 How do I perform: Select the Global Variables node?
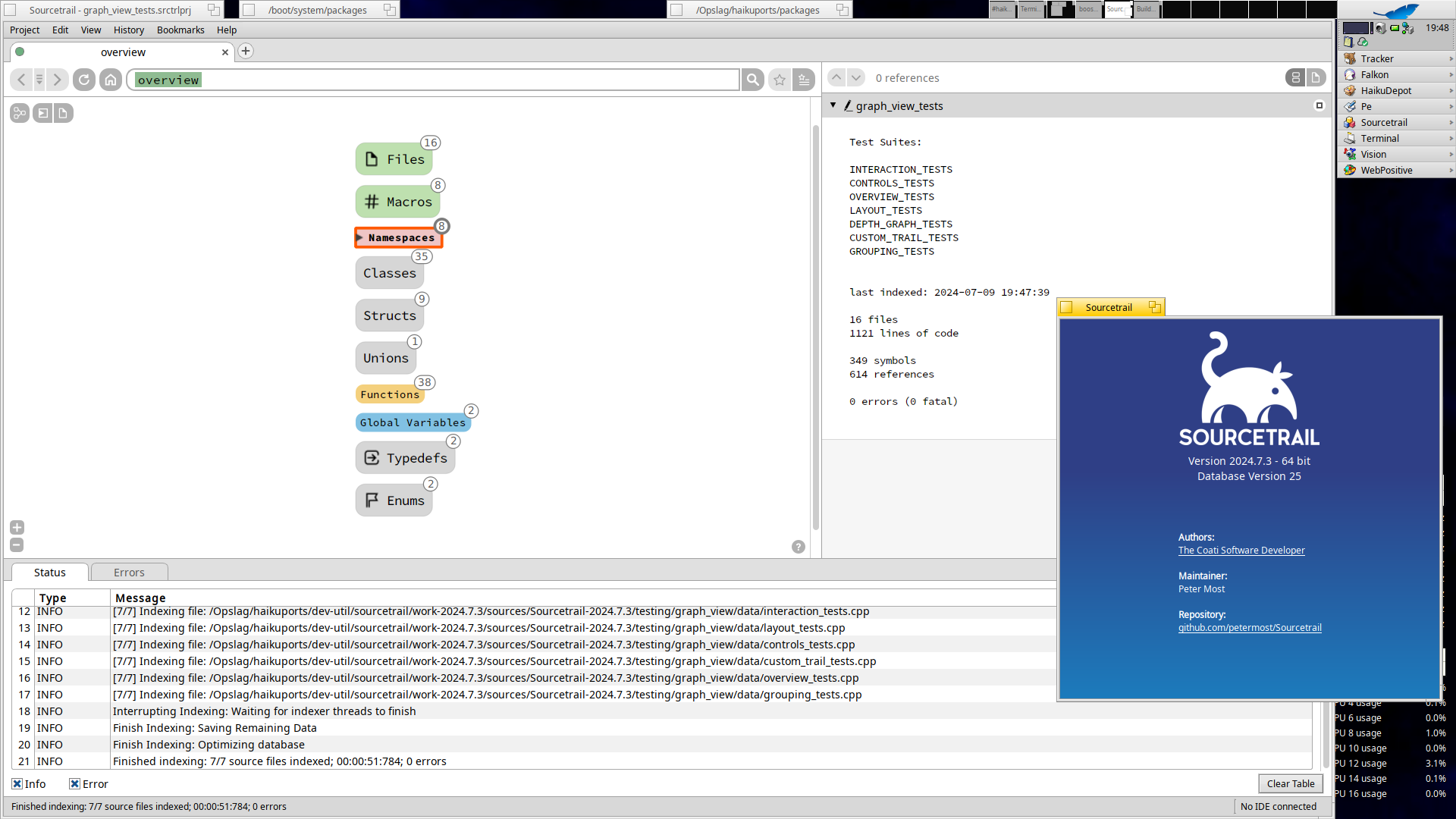[x=413, y=422]
